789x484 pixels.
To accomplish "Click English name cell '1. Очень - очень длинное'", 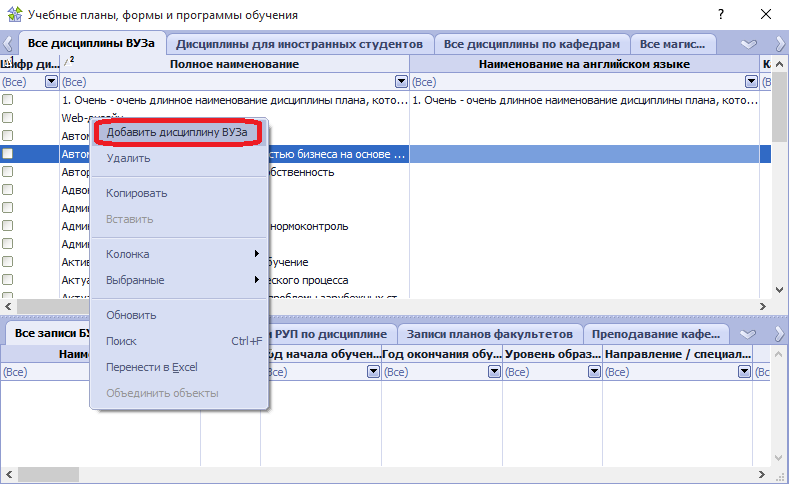I will [585, 100].
